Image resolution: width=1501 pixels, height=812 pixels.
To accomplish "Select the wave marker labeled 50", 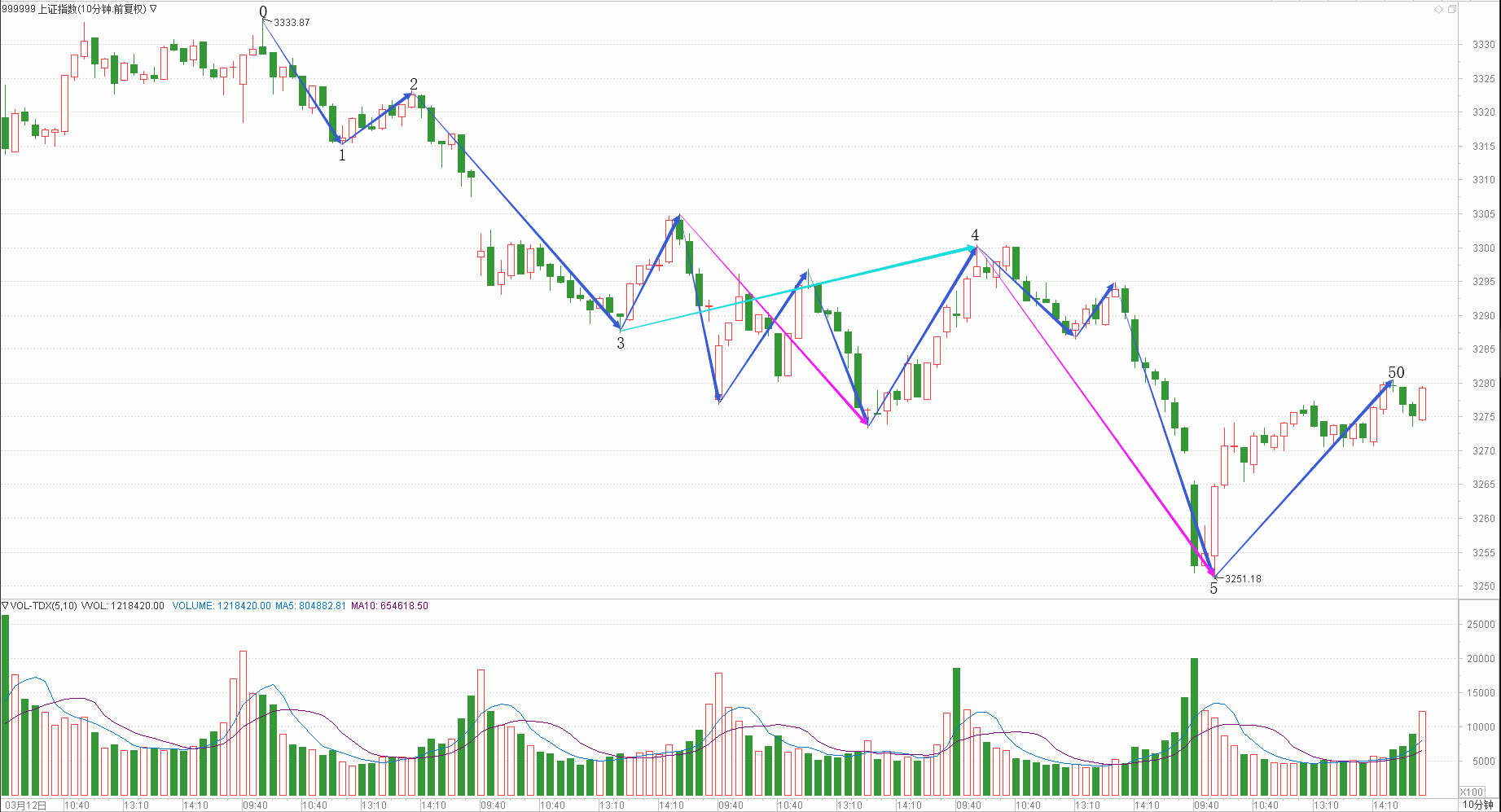I will [1396, 373].
